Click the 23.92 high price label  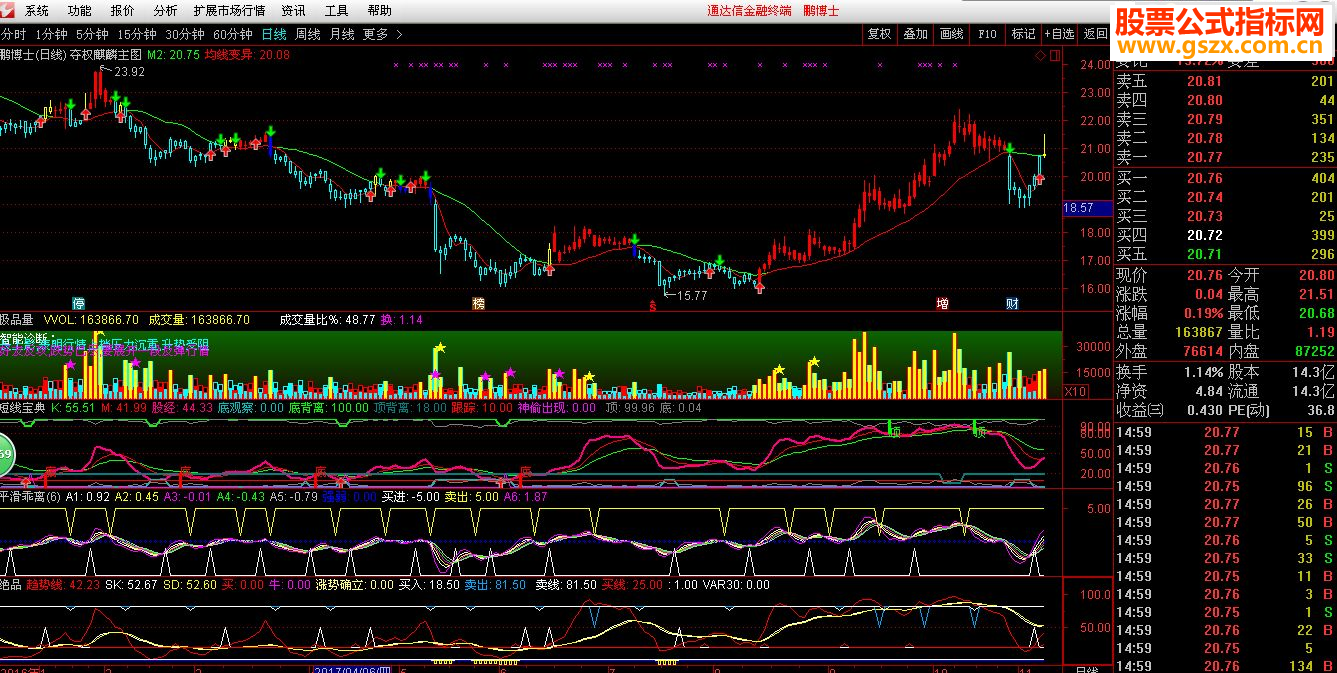(129, 72)
